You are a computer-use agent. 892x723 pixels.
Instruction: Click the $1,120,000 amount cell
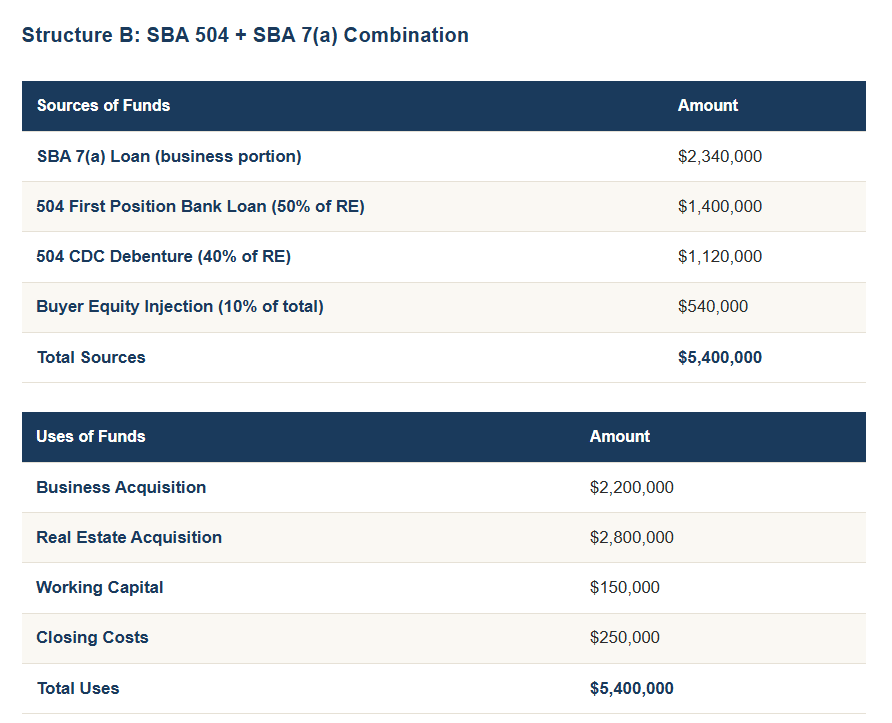[720, 256]
